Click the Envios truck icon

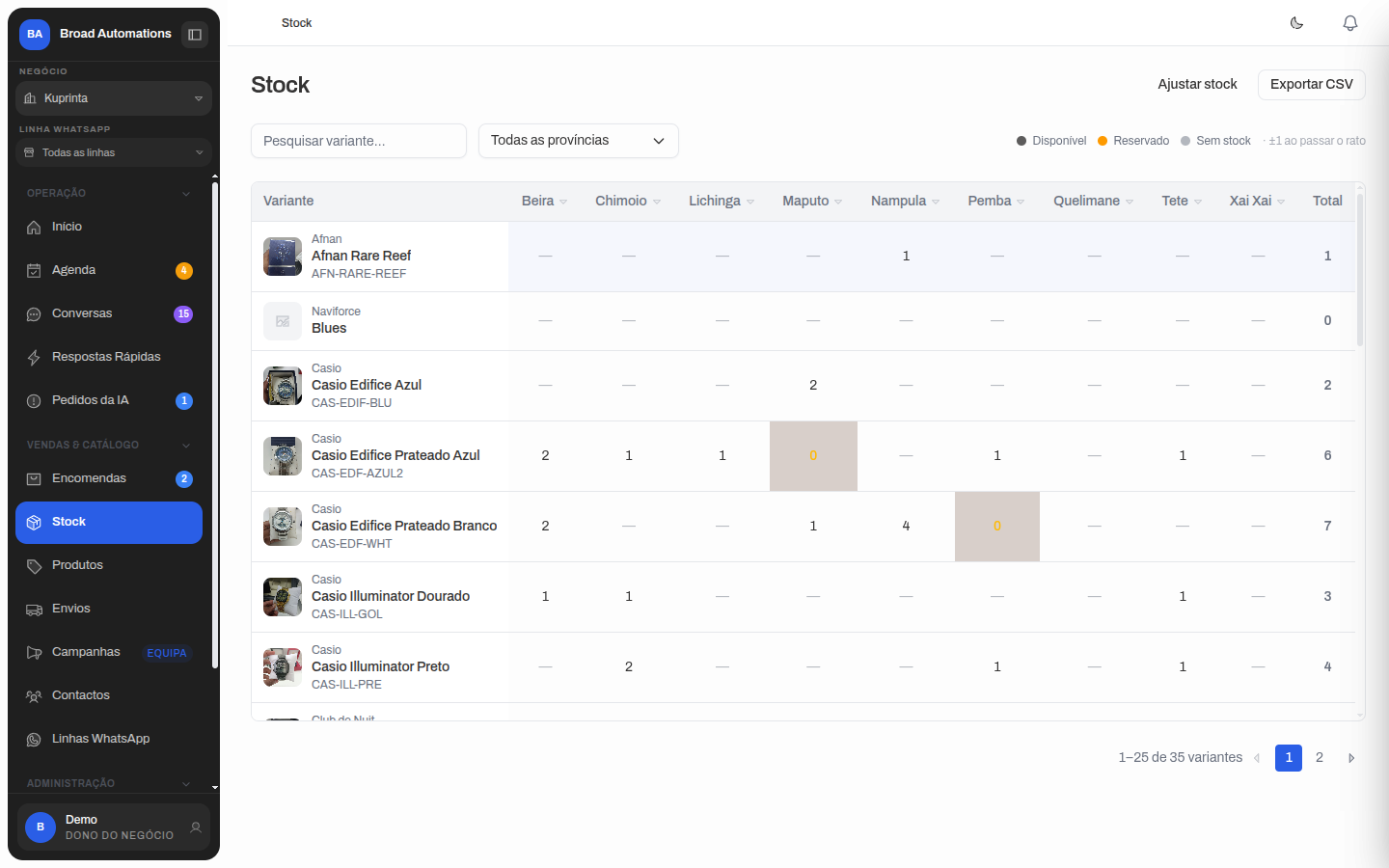[x=34, y=609]
